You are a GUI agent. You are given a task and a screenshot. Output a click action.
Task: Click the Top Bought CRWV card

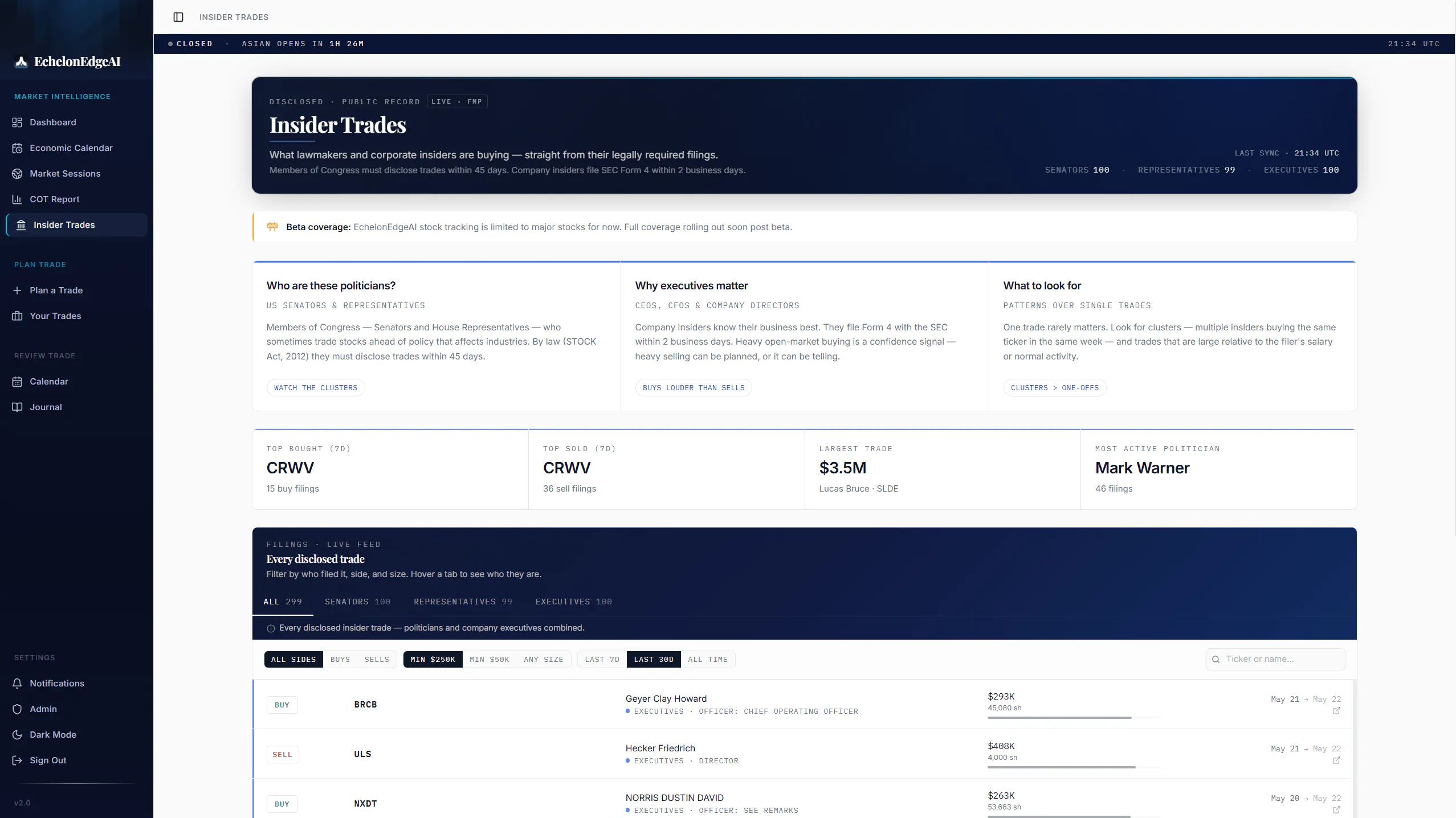(390, 469)
